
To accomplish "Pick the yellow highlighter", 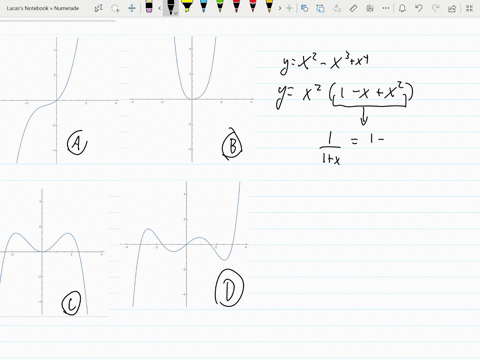I will 187,7.
